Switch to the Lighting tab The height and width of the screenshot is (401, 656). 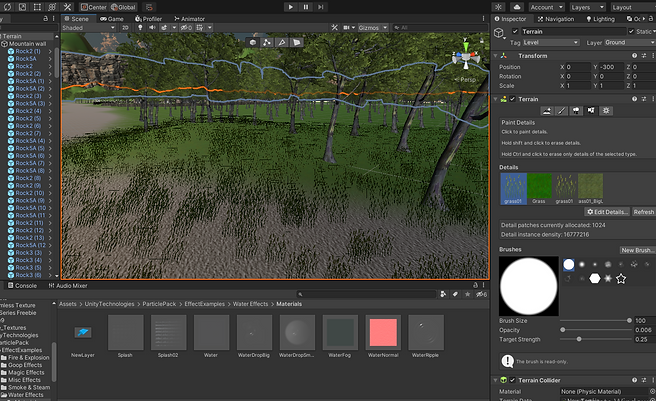coord(600,19)
